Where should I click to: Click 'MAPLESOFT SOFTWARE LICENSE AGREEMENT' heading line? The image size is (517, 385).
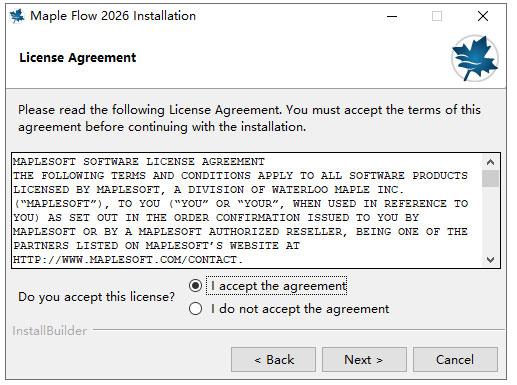139,162
